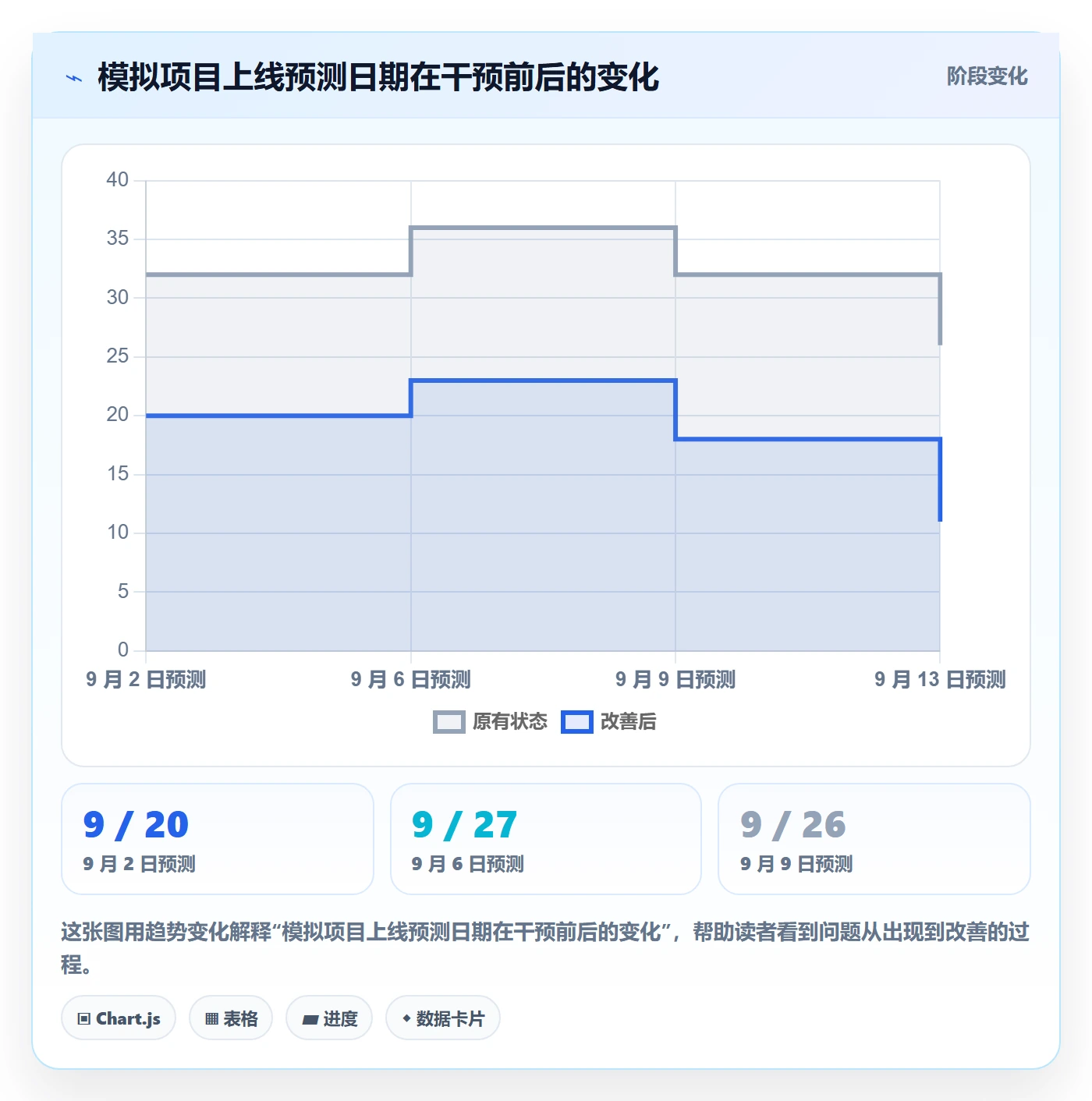This screenshot has height=1101, width=1092.
Task: Click the 9 月 2 日预测 caption under 9 / 20
Action: click(x=140, y=864)
